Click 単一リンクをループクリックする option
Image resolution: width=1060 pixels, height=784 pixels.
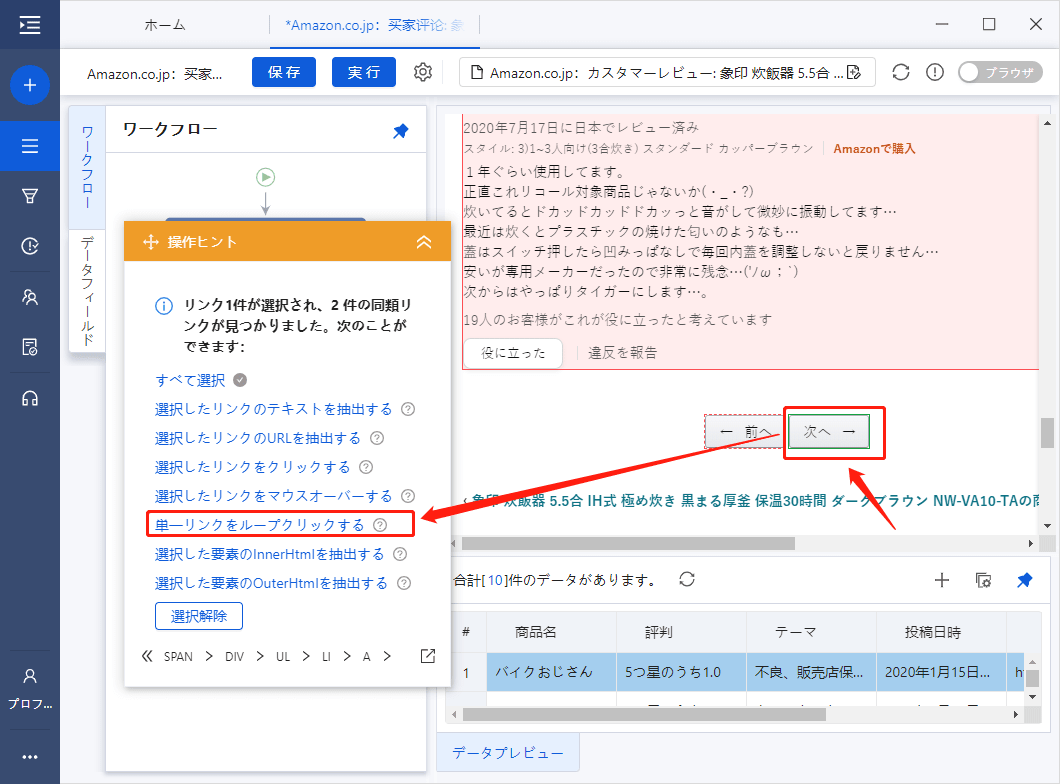pyautogui.click(x=258, y=523)
